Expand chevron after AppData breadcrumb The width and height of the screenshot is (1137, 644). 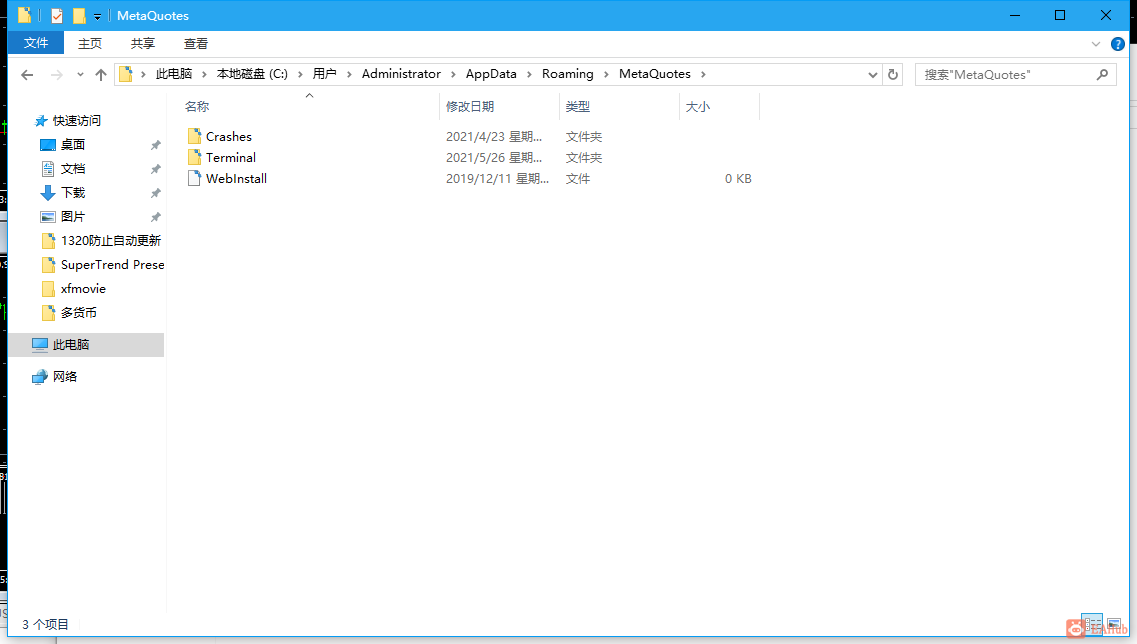[x=529, y=74]
